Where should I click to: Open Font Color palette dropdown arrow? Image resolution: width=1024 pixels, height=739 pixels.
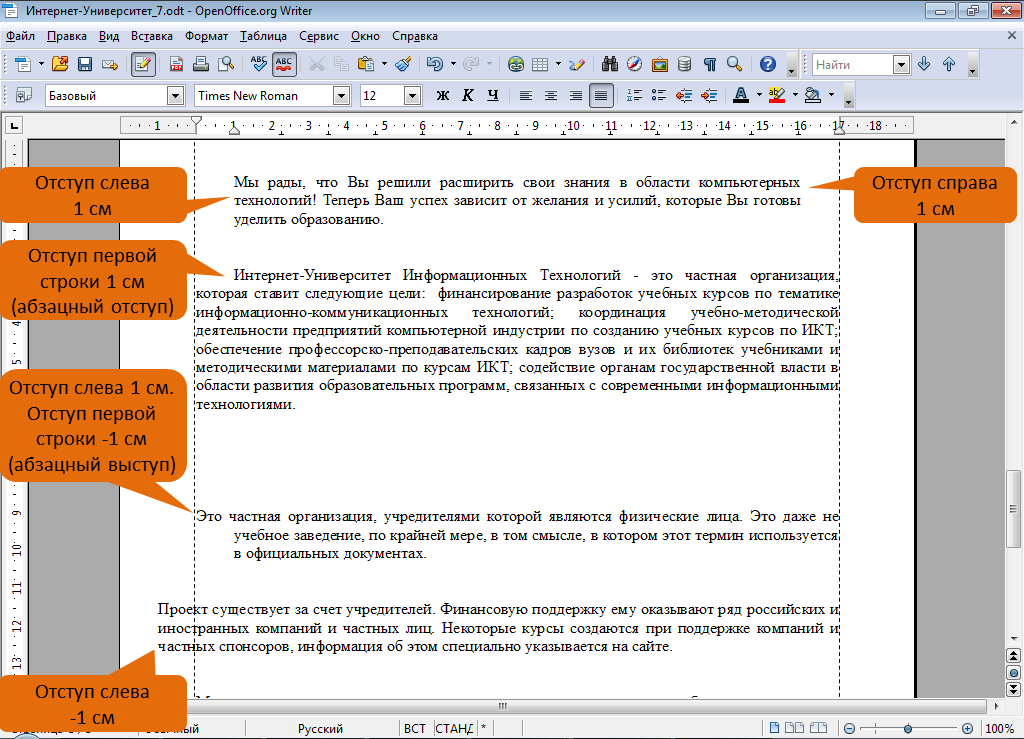(759, 95)
